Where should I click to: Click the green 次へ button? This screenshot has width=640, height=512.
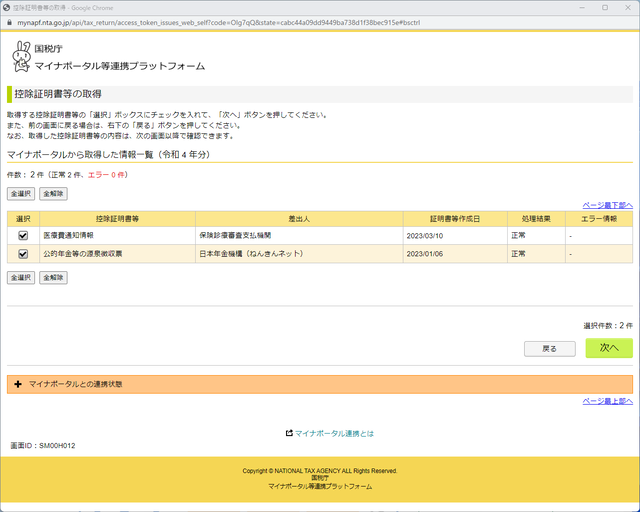click(609, 348)
